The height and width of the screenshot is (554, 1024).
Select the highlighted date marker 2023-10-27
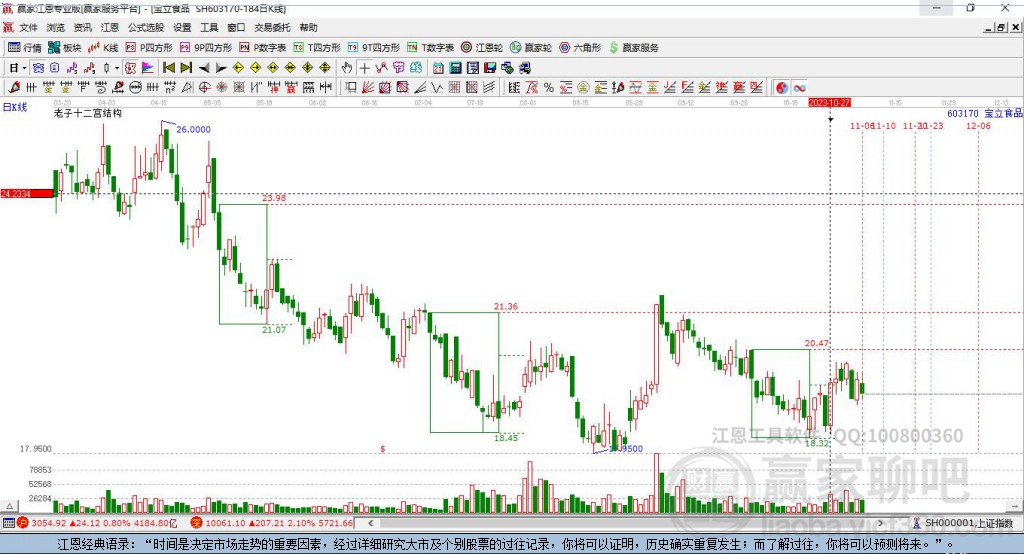coord(829,103)
